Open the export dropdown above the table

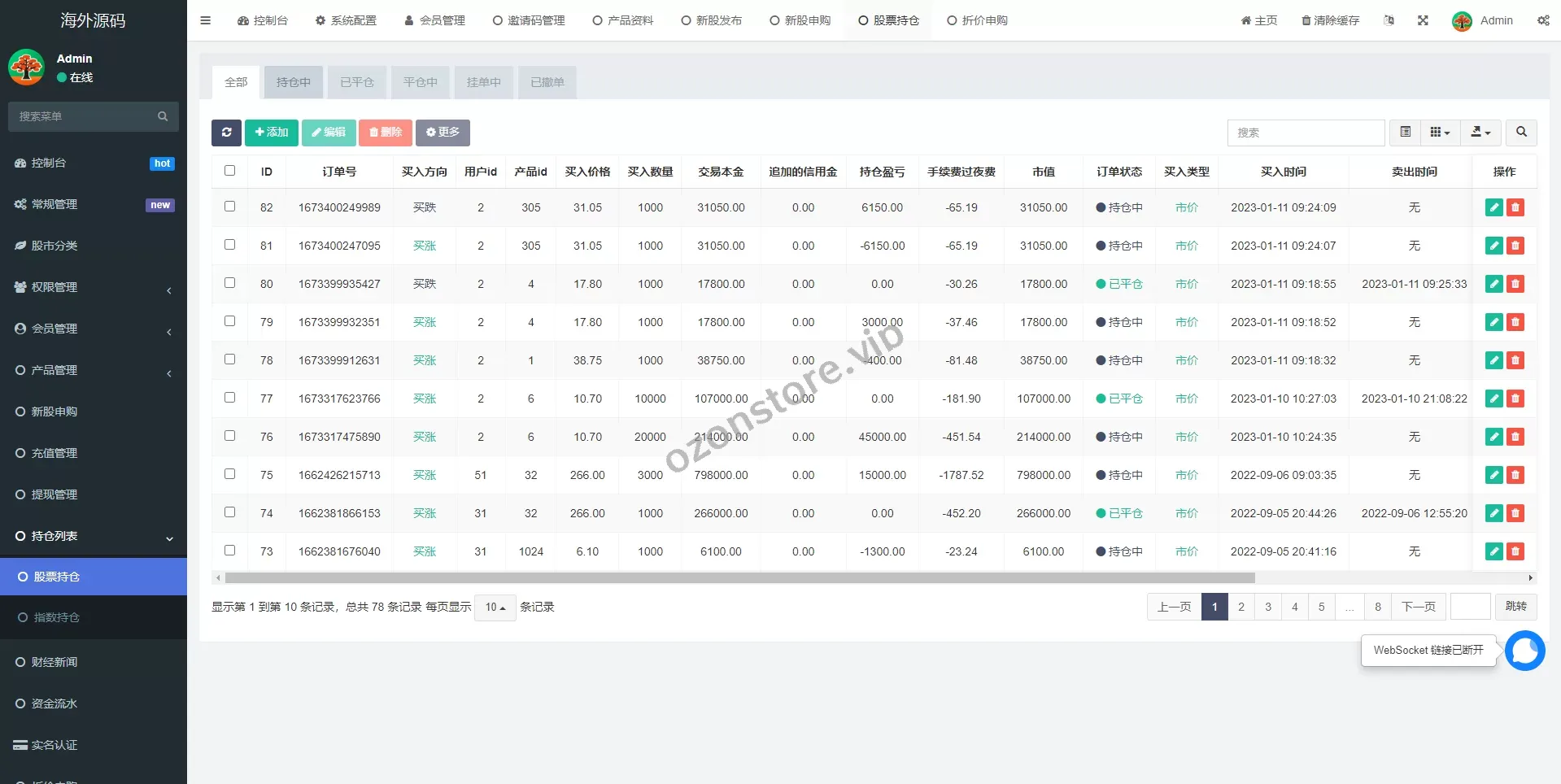1480,132
